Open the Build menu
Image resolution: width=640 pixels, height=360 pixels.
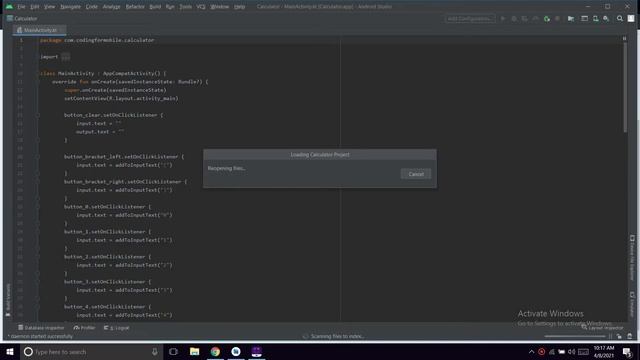(x=155, y=7)
